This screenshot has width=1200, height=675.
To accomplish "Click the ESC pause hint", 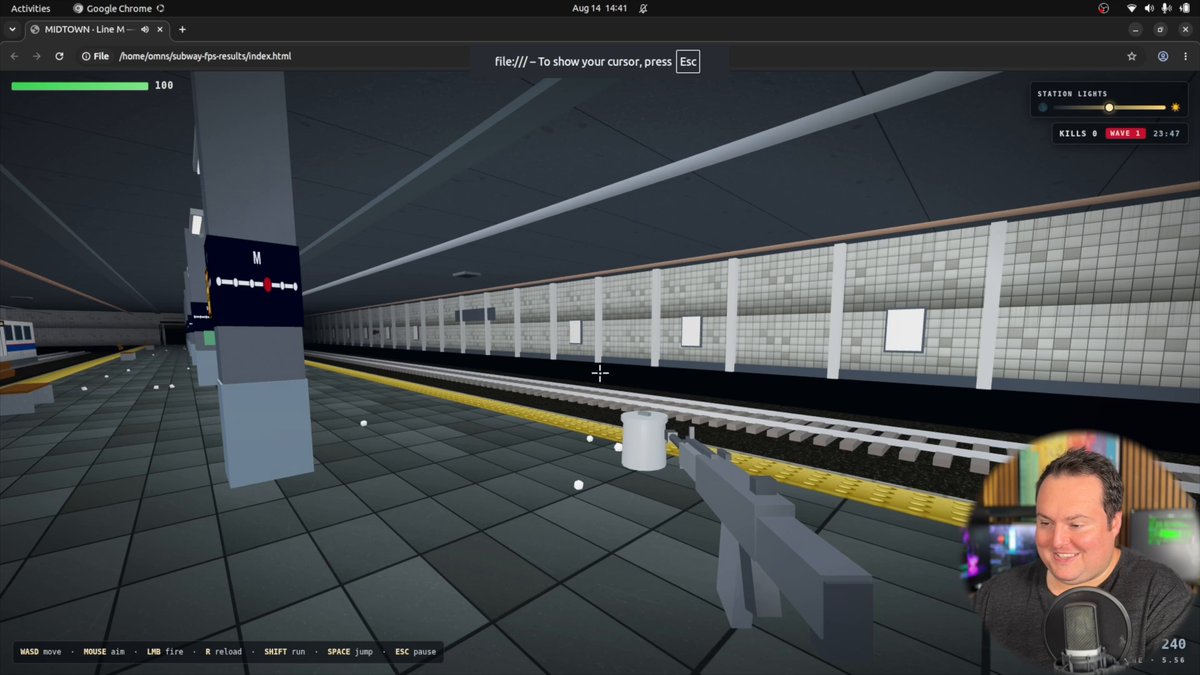I will tap(416, 652).
